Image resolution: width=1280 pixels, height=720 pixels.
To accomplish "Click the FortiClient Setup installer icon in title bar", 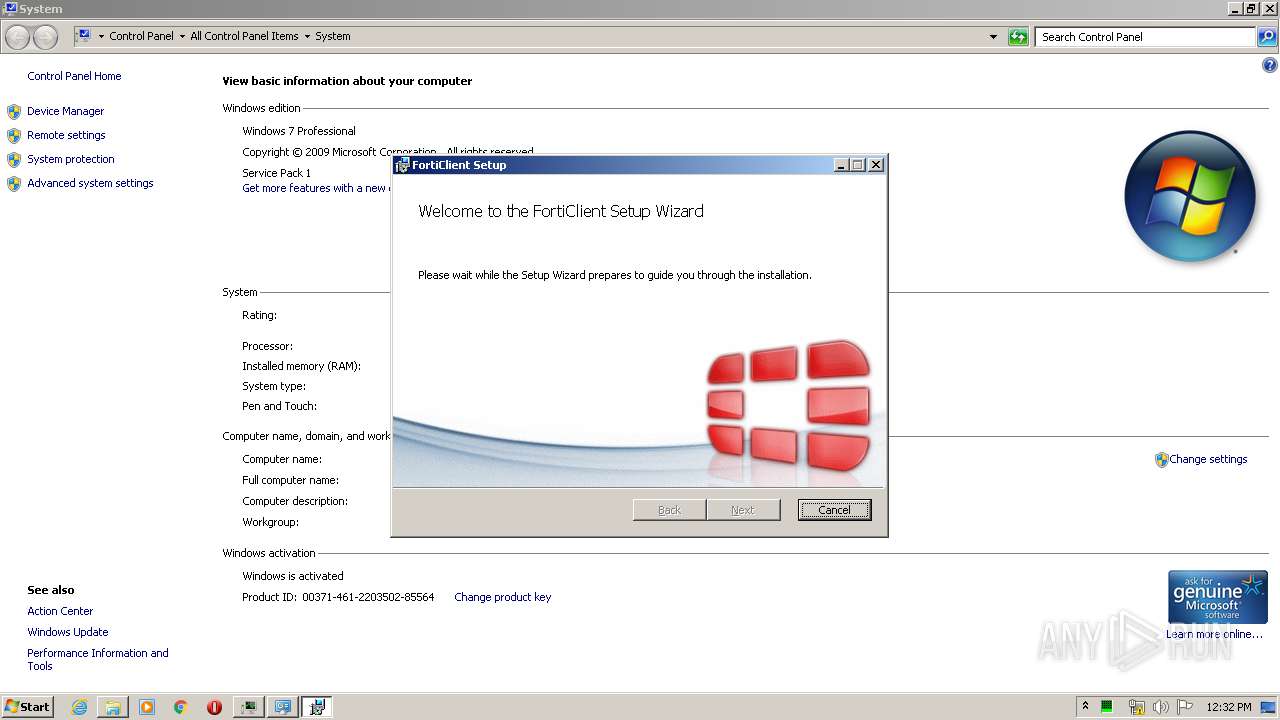I will (402, 165).
